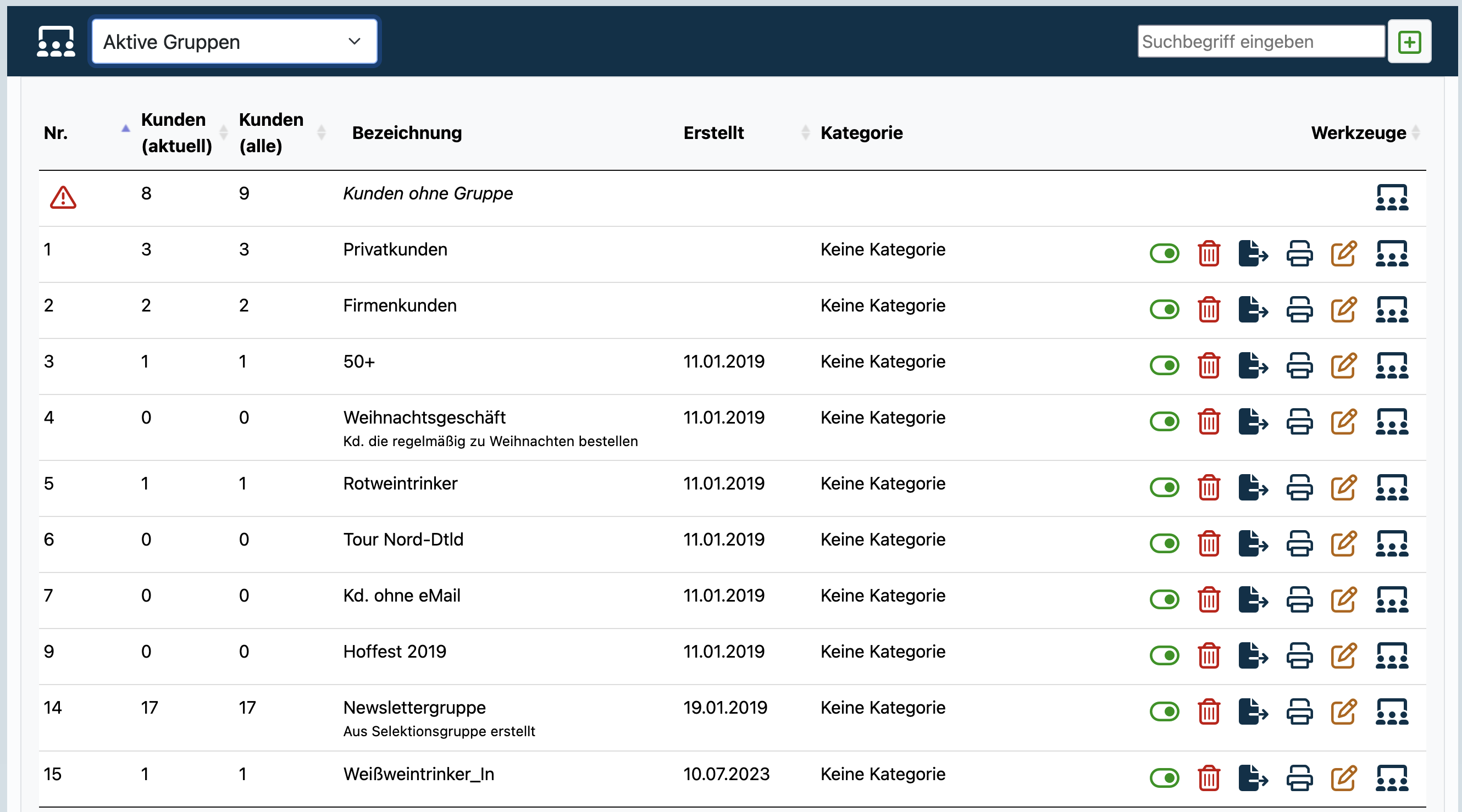
Task: Edit the Weißweintrinker_In group
Action: pyautogui.click(x=1343, y=778)
